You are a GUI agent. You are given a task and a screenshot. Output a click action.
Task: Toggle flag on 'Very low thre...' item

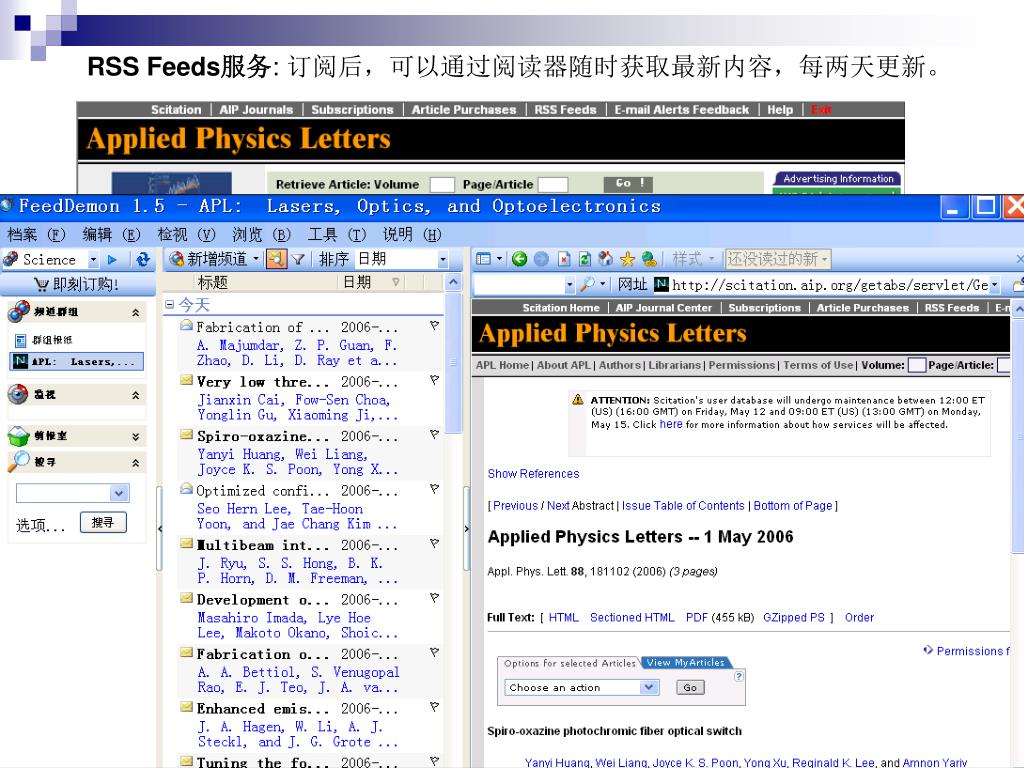pos(434,380)
